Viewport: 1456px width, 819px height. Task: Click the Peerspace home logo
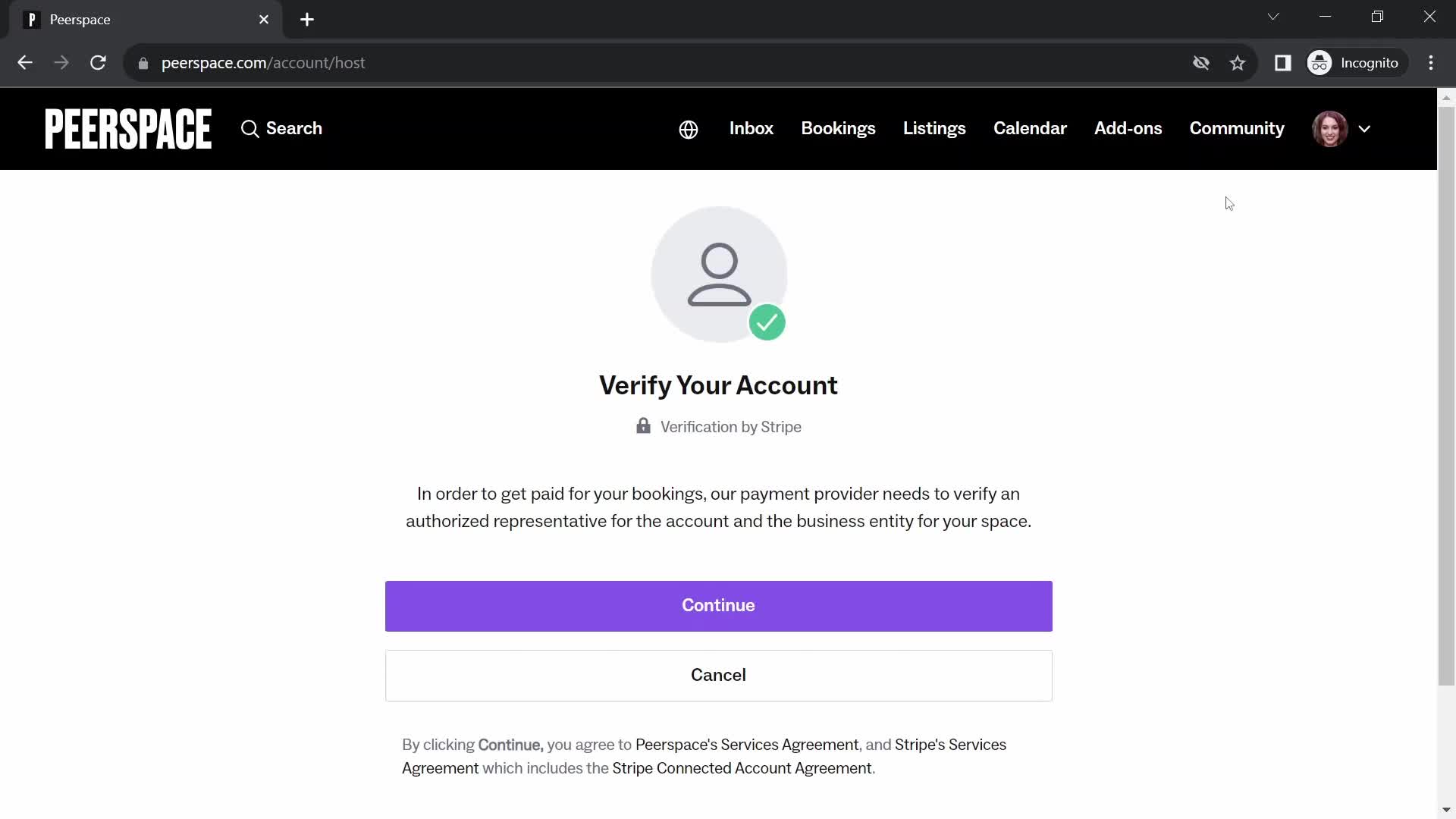(x=128, y=128)
